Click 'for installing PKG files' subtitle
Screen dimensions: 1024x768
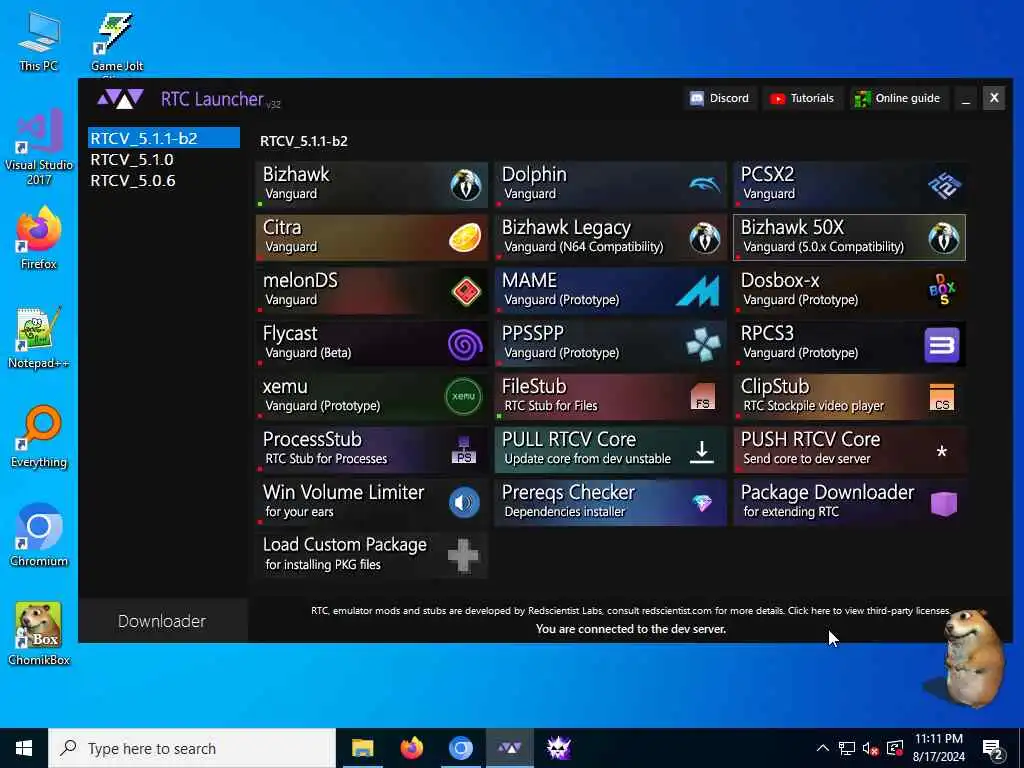[x=323, y=565]
